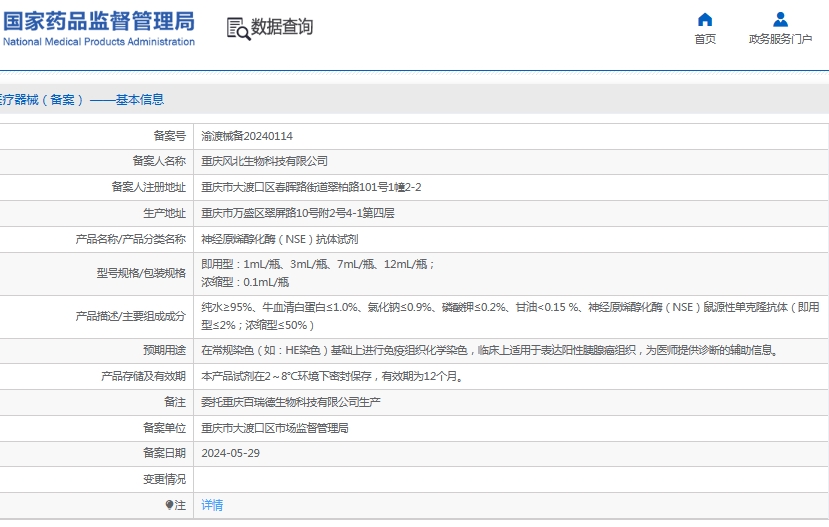
Task: Click the 预期用途 row label
Action: (x=164, y=350)
